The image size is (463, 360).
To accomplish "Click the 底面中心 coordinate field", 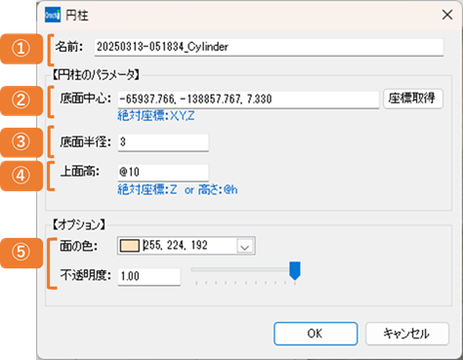I will pyautogui.click(x=248, y=99).
